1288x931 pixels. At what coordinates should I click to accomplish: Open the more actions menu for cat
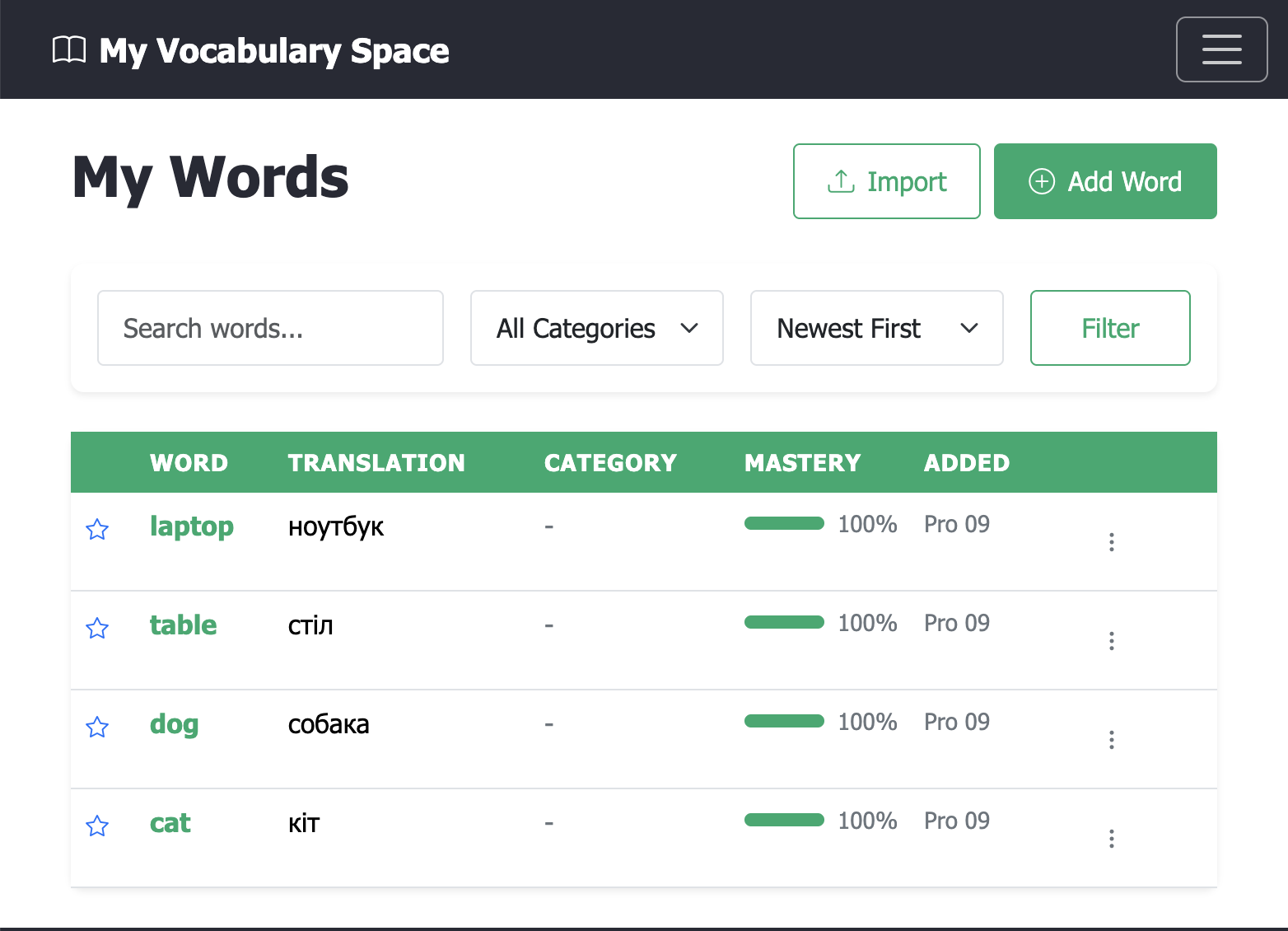[x=1112, y=839]
